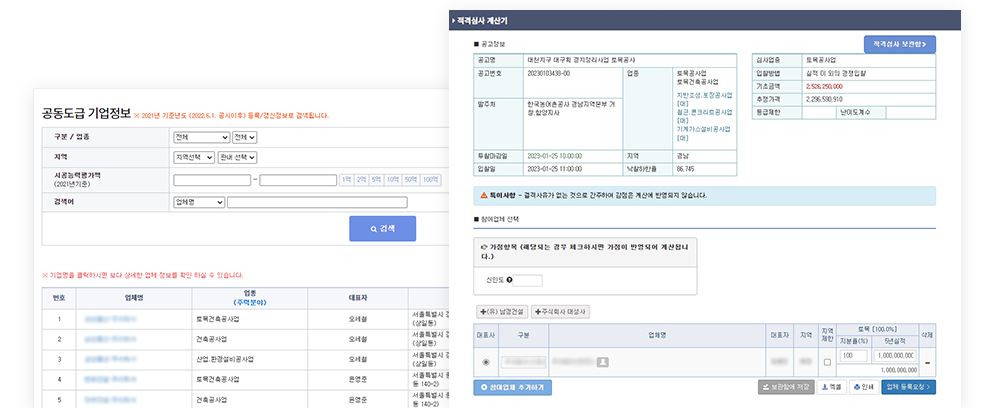Select the 대표사 radio button

[x=486, y=362]
